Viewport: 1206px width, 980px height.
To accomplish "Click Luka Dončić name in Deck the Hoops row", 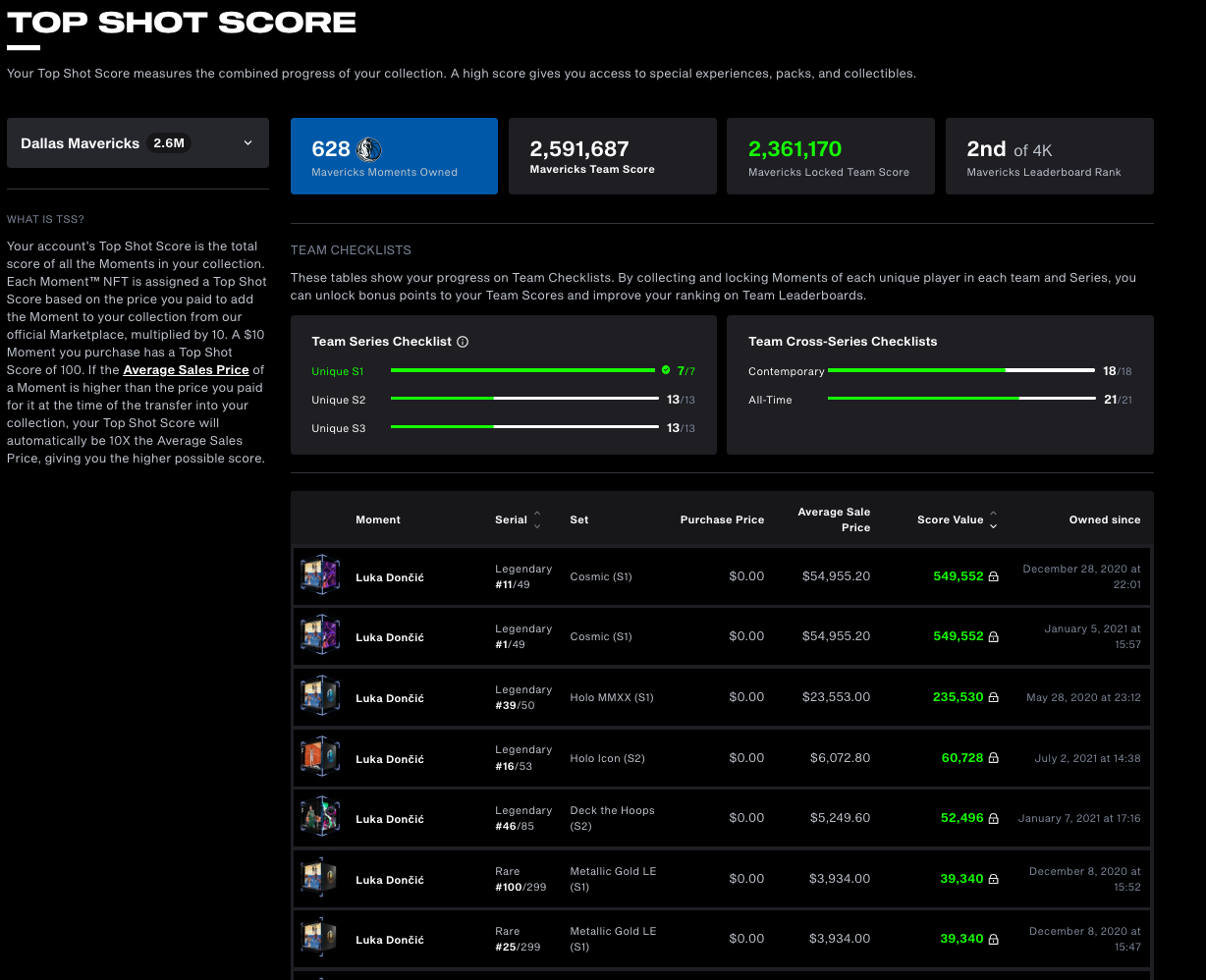I will pyautogui.click(x=390, y=819).
